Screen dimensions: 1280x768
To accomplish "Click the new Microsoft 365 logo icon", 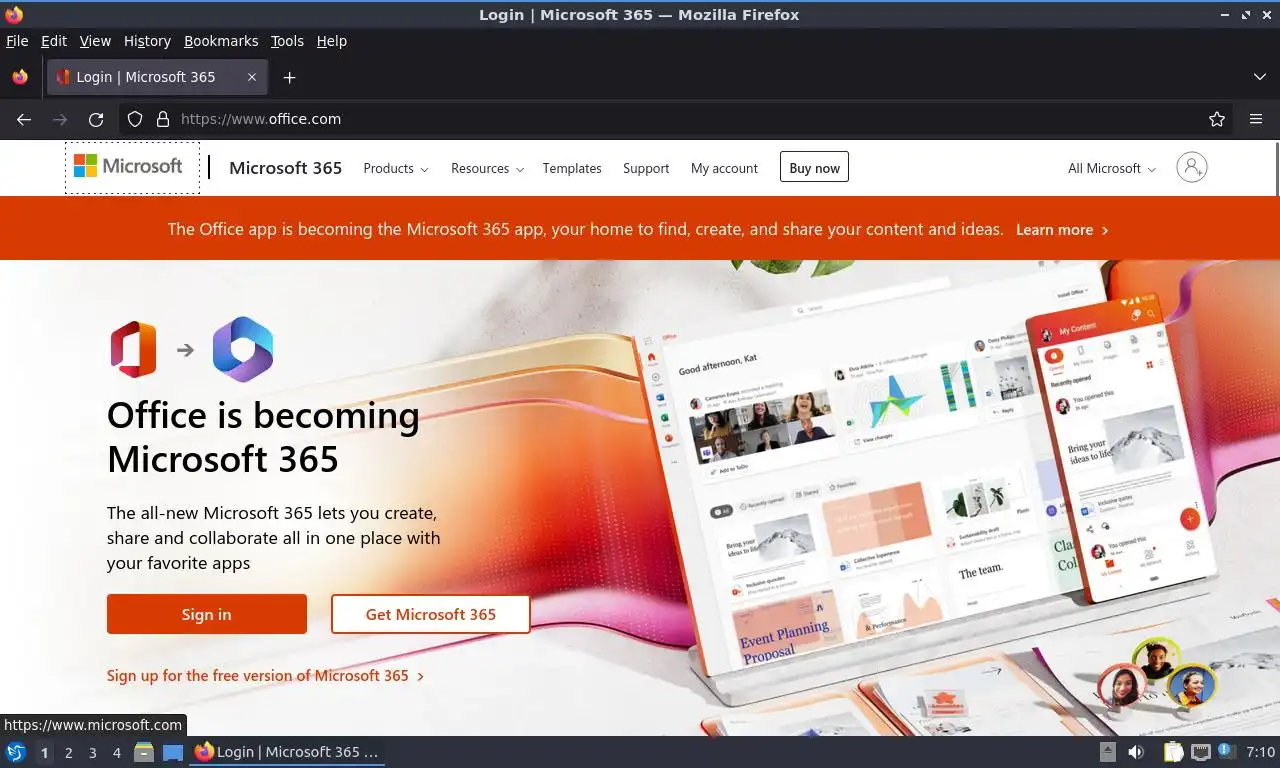I will [x=243, y=349].
